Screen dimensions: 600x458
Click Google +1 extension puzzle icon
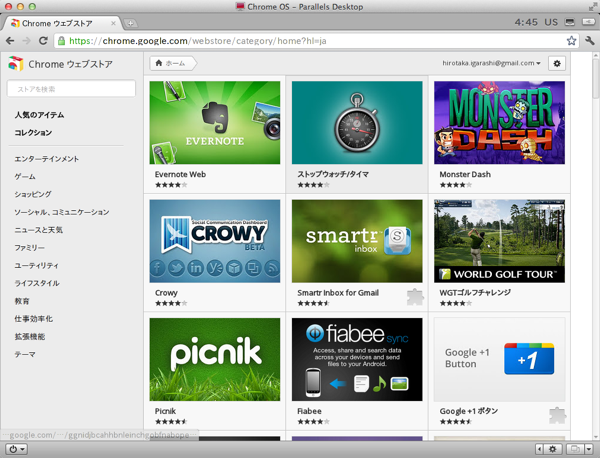557,416
